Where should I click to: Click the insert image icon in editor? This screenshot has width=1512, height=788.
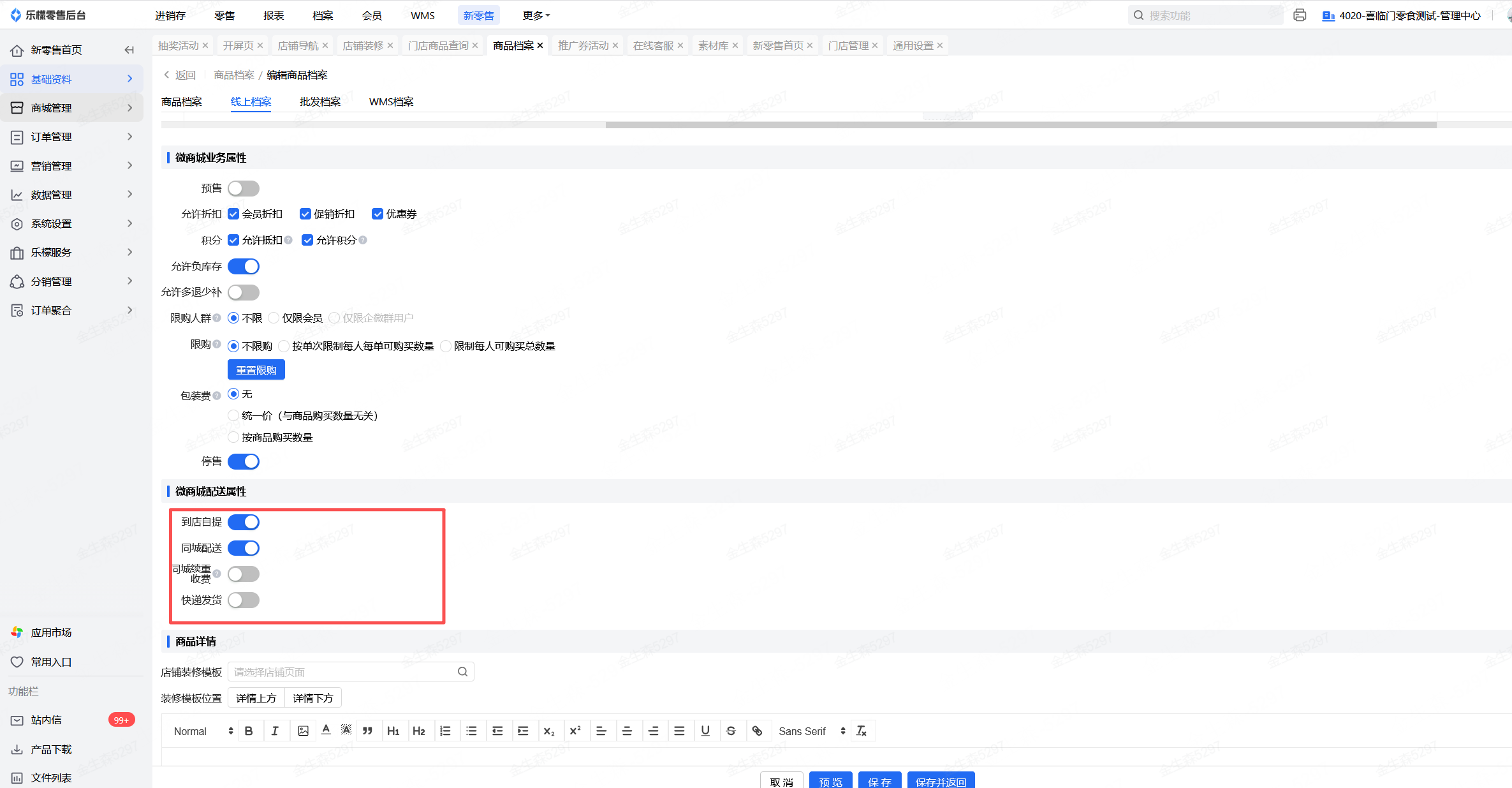pos(303,731)
